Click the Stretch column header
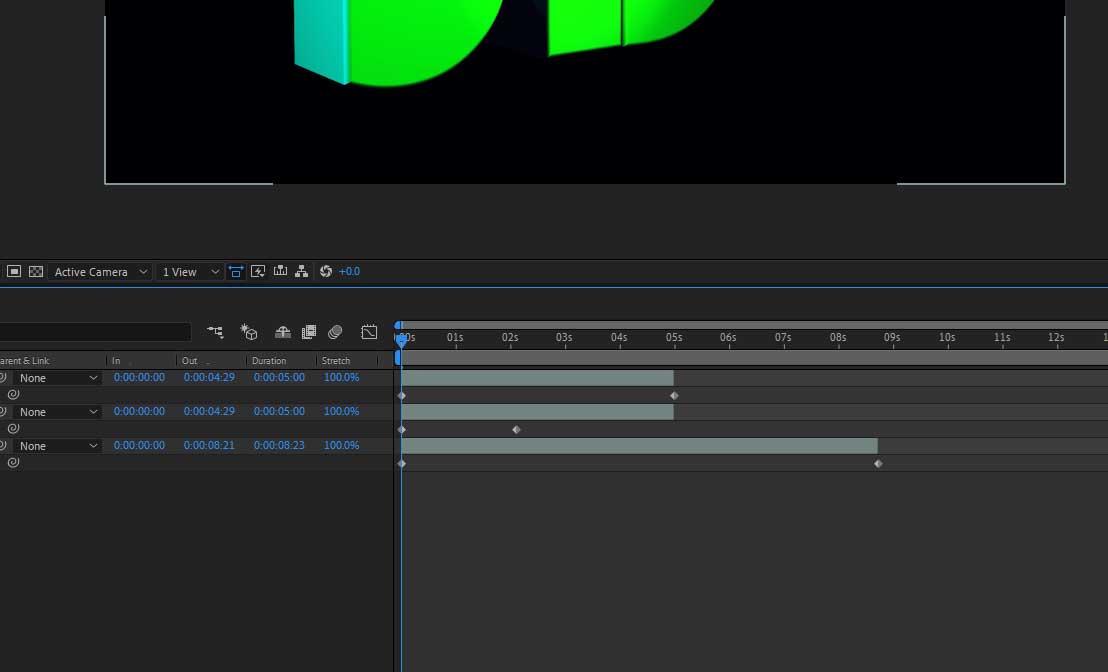1108x672 pixels. [336, 360]
